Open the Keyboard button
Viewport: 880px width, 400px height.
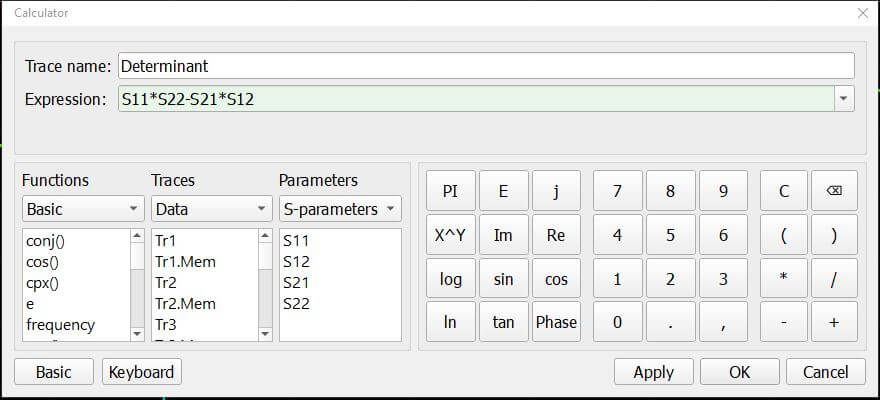click(141, 372)
